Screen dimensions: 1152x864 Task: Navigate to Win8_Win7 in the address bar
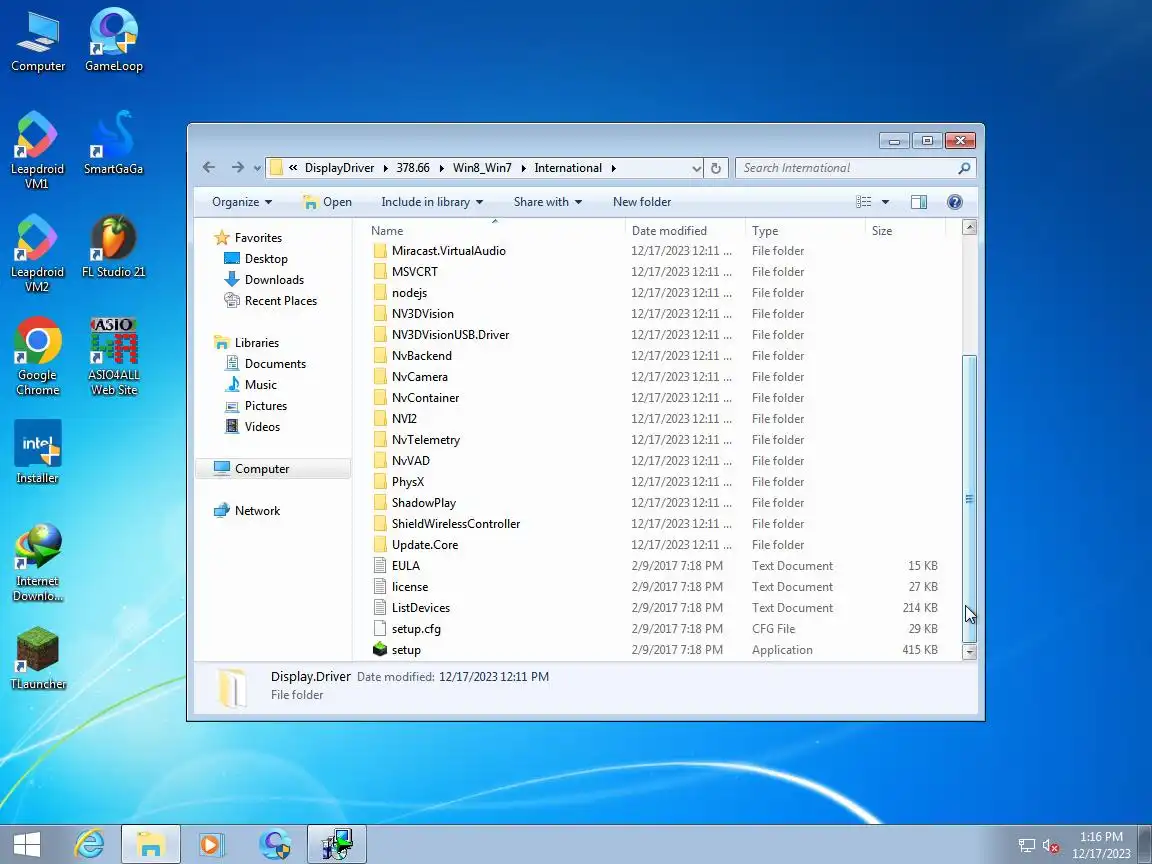482,168
